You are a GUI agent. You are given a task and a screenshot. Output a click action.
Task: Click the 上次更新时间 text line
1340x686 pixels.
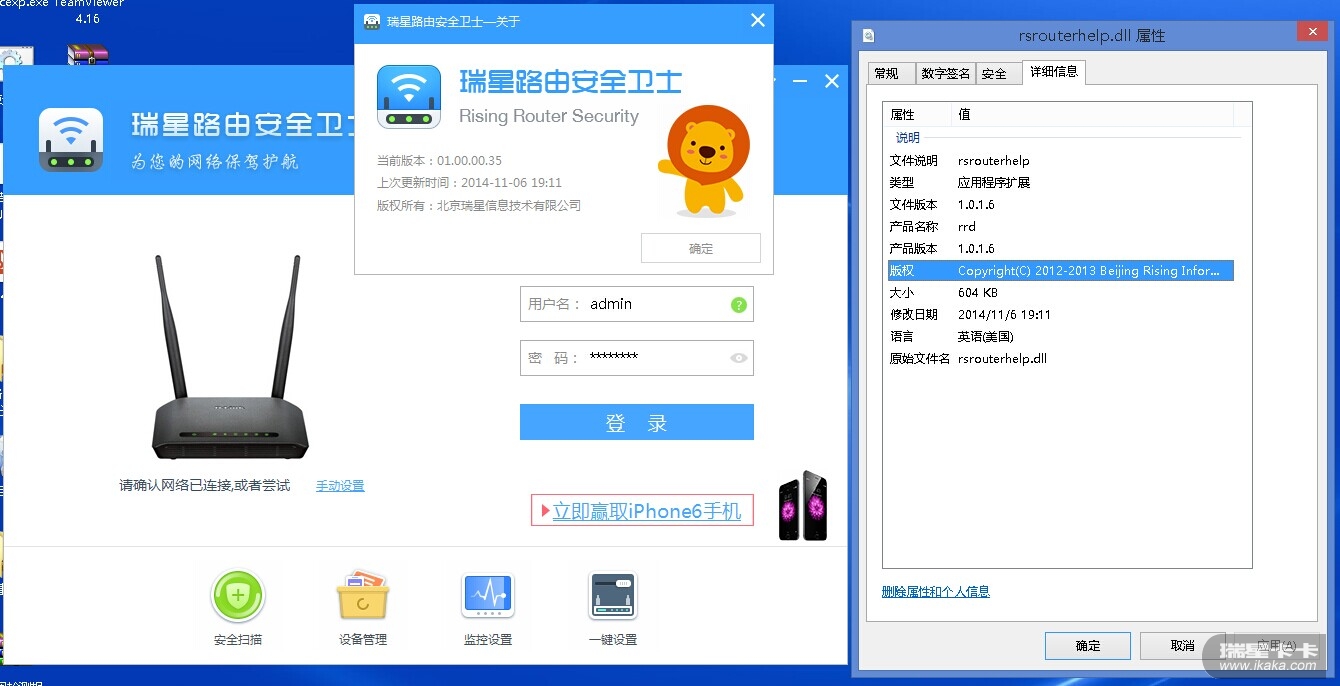click(x=469, y=183)
